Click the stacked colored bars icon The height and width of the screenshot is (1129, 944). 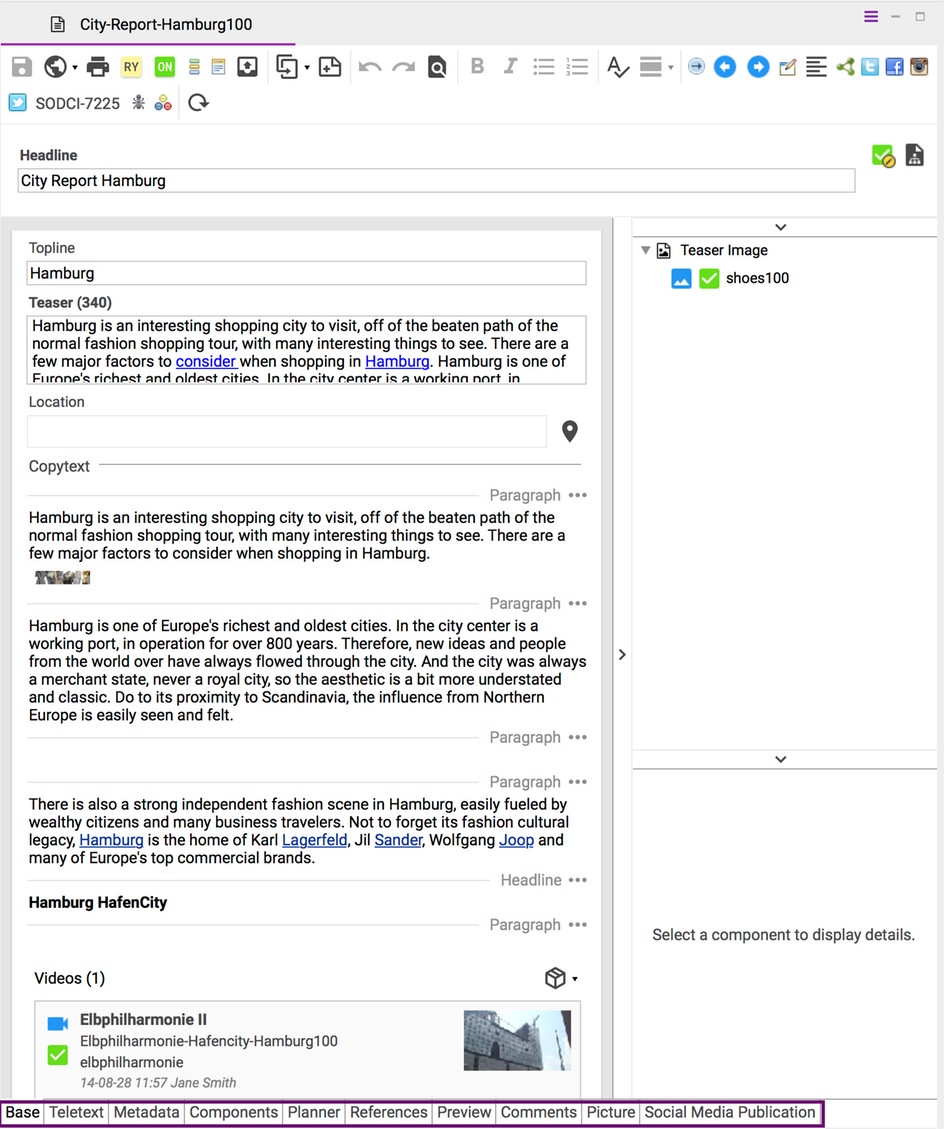(x=194, y=67)
